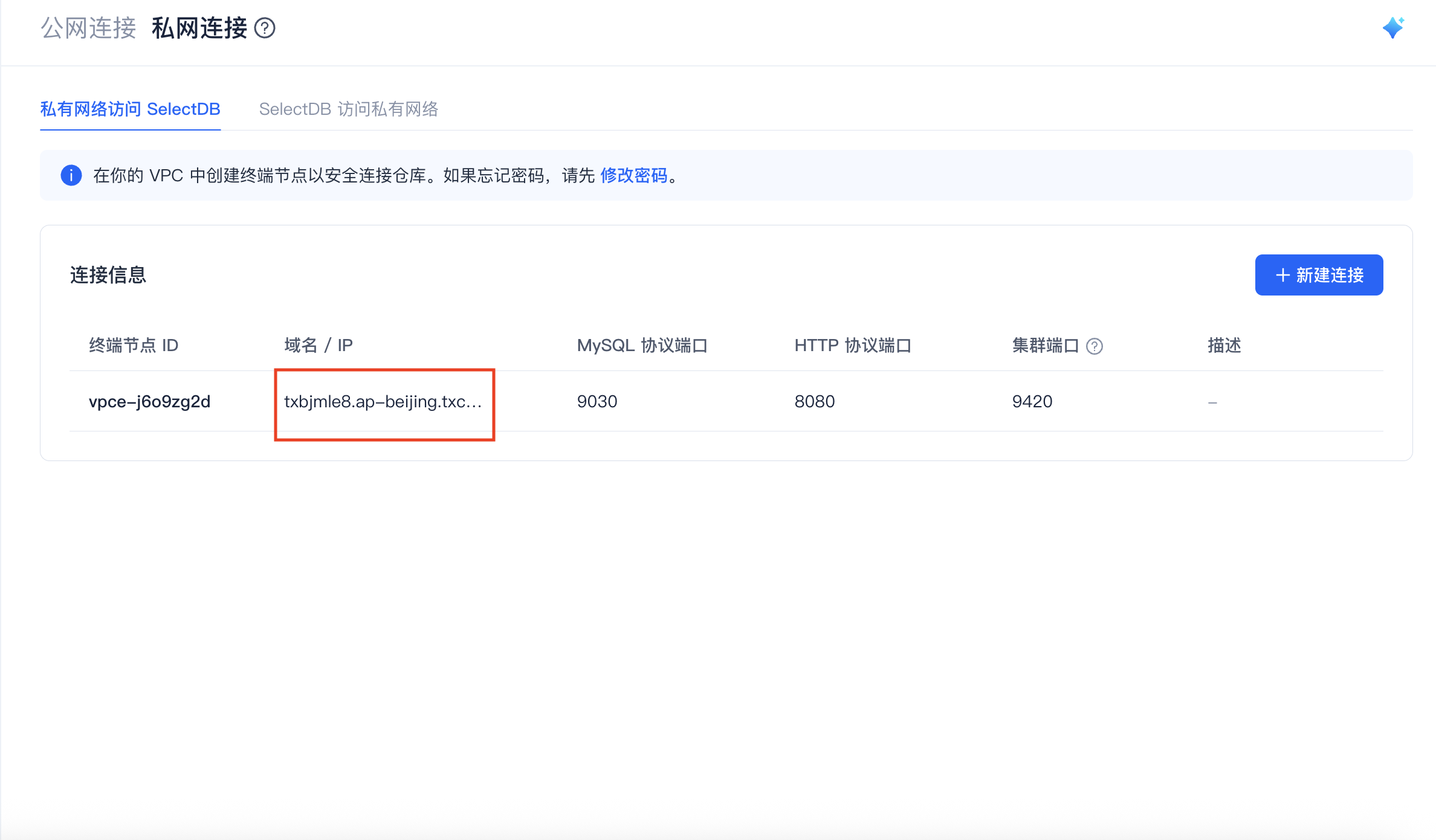The image size is (1436, 840).
Task: Click the HTTP 协议端口 column header
Action: 853,345
